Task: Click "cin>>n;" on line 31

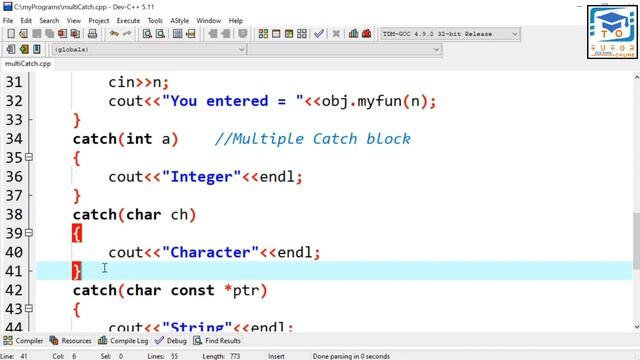Action: coord(138,82)
